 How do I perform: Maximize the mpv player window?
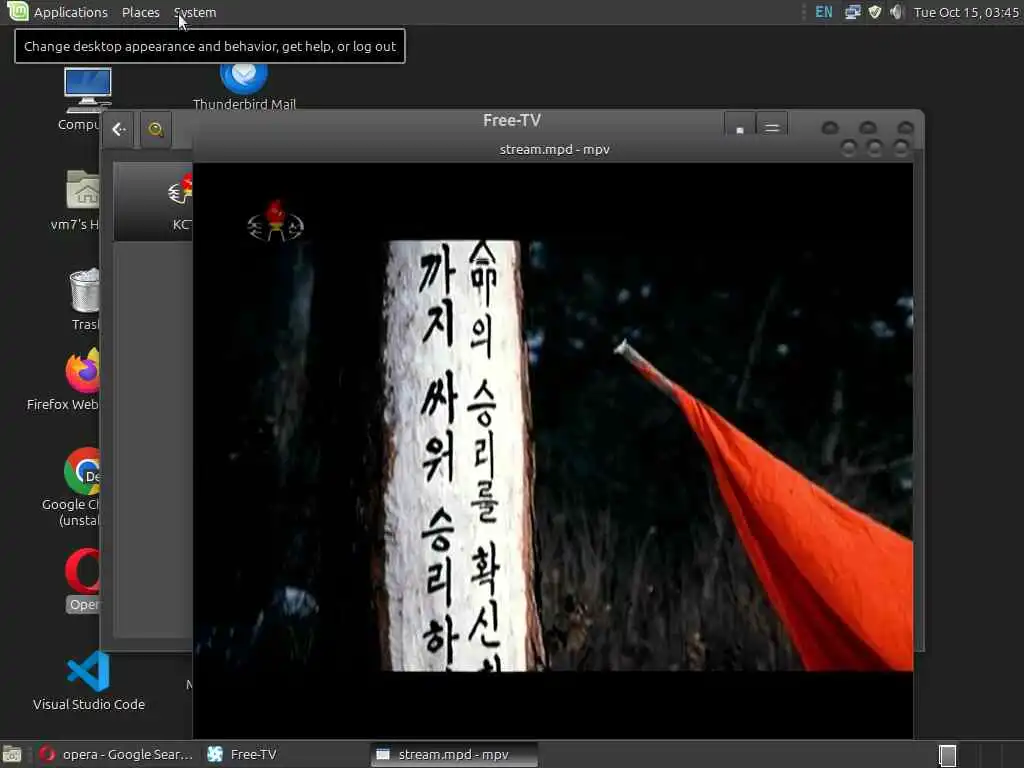(x=874, y=149)
